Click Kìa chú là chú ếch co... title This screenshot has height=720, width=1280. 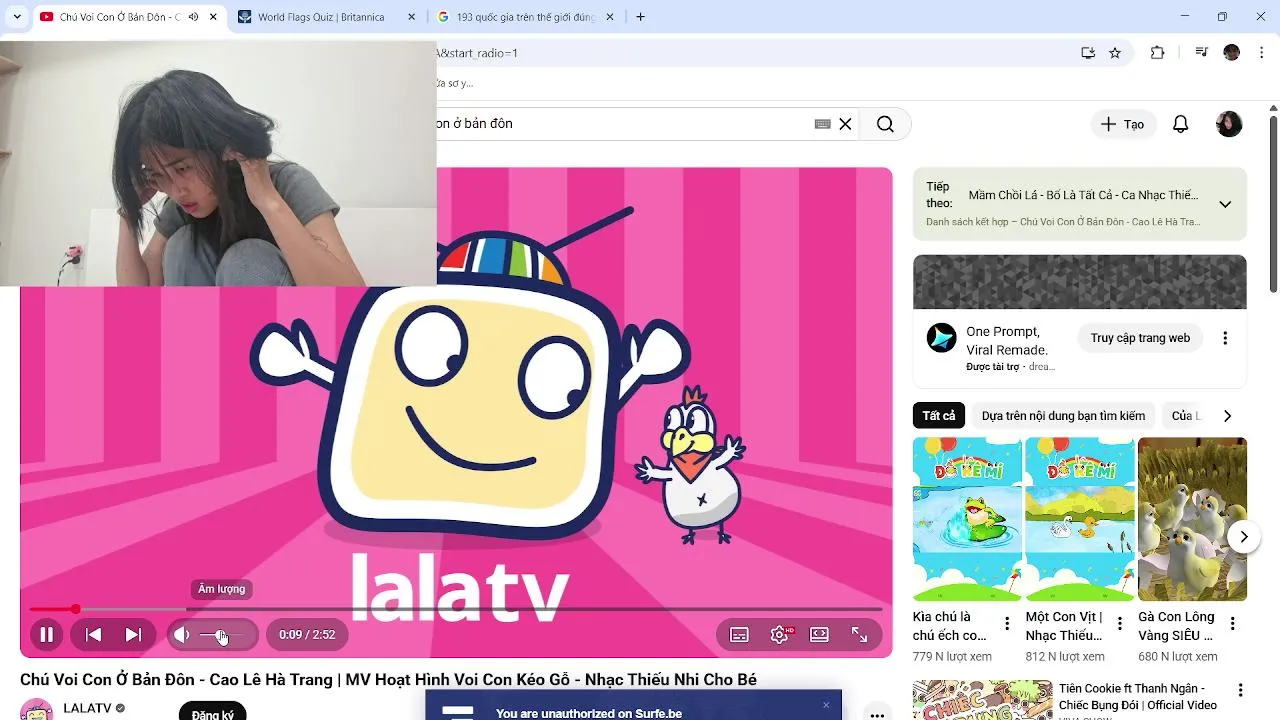(950, 626)
